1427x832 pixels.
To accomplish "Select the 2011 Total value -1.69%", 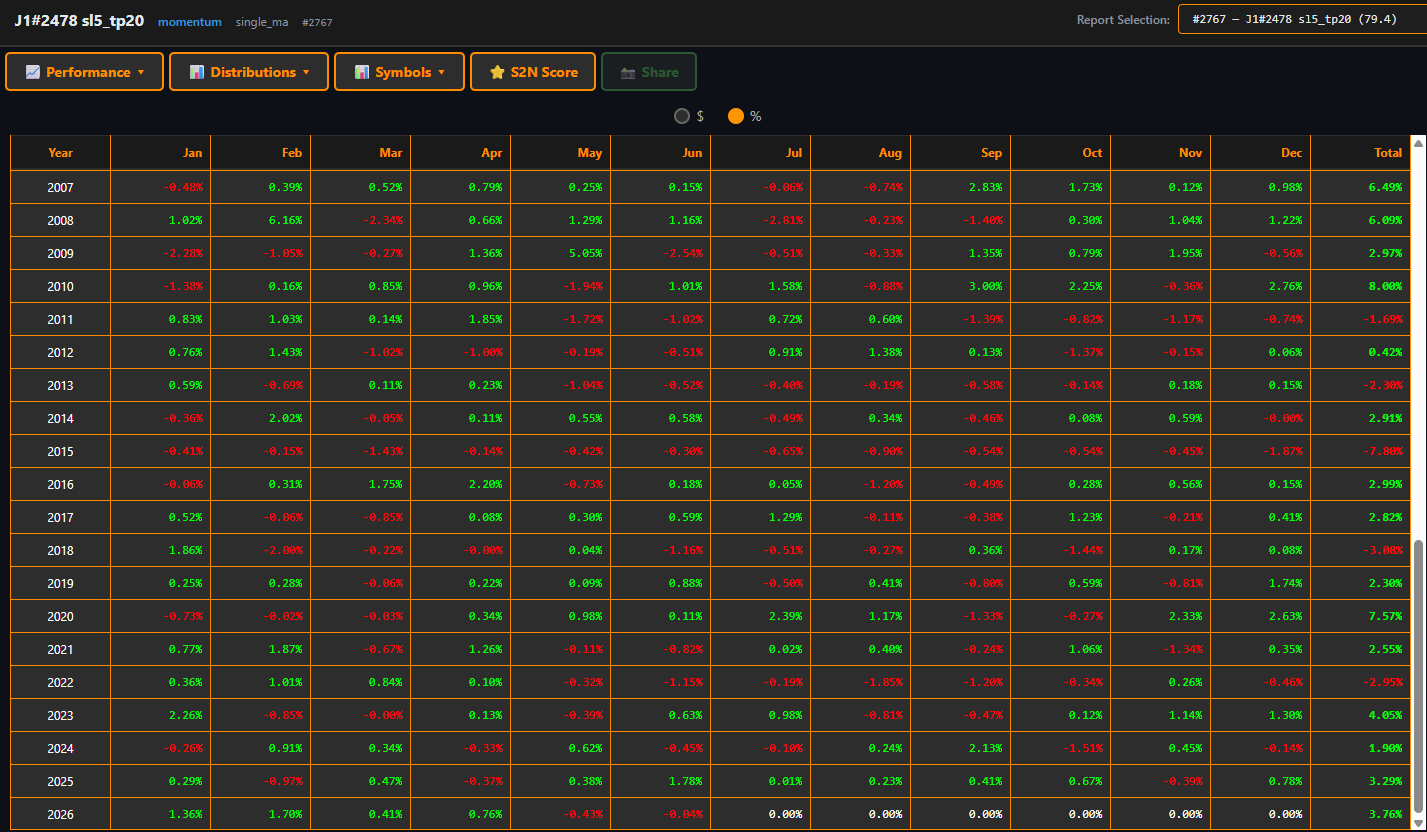I will (x=1382, y=319).
